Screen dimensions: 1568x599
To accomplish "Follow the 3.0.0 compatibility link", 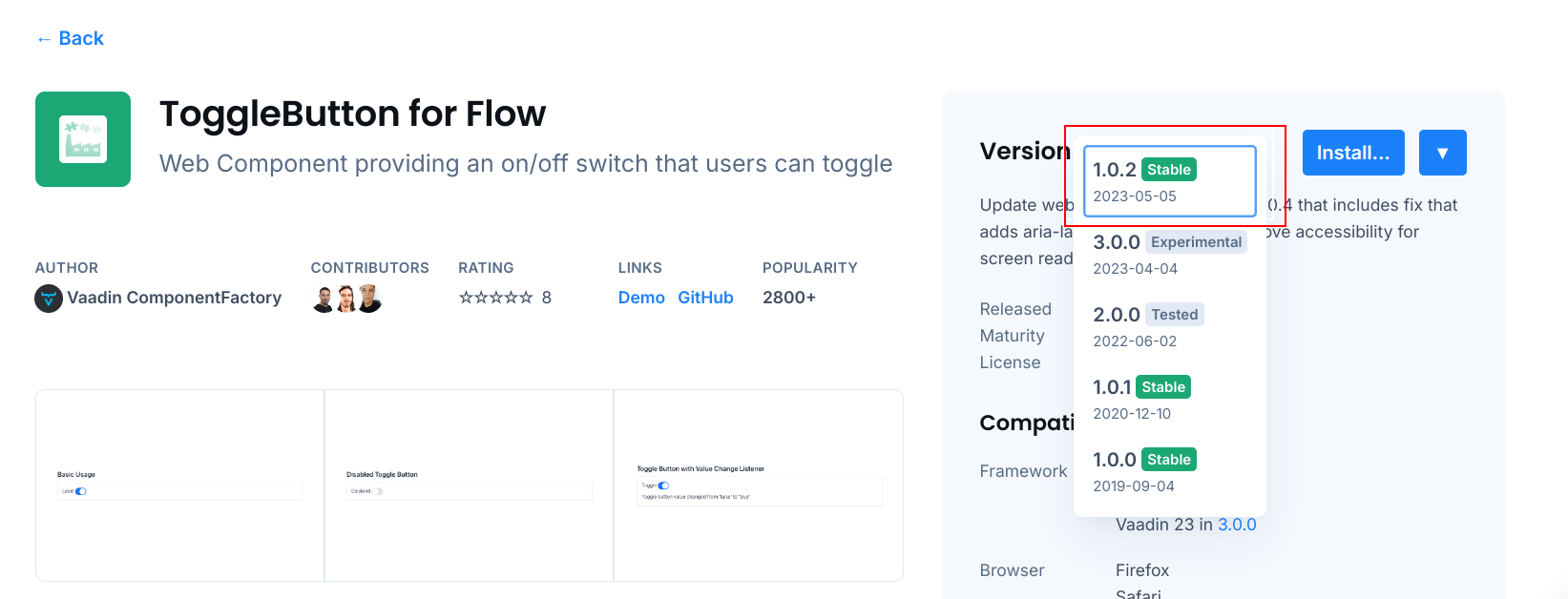I will 1237,525.
